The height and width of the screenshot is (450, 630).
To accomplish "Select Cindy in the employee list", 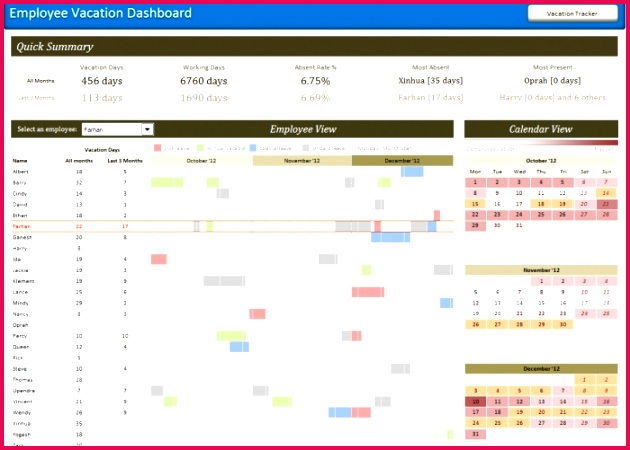I will click(x=20, y=194).
